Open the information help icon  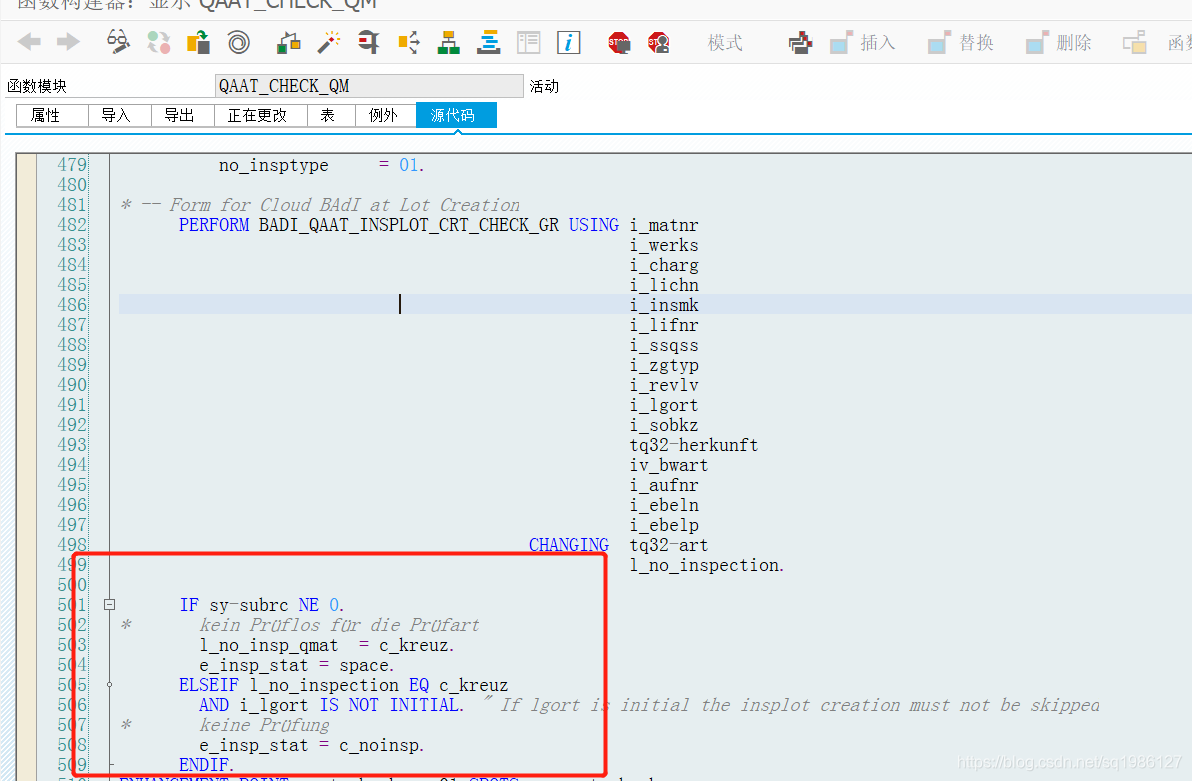coord(569,42)
